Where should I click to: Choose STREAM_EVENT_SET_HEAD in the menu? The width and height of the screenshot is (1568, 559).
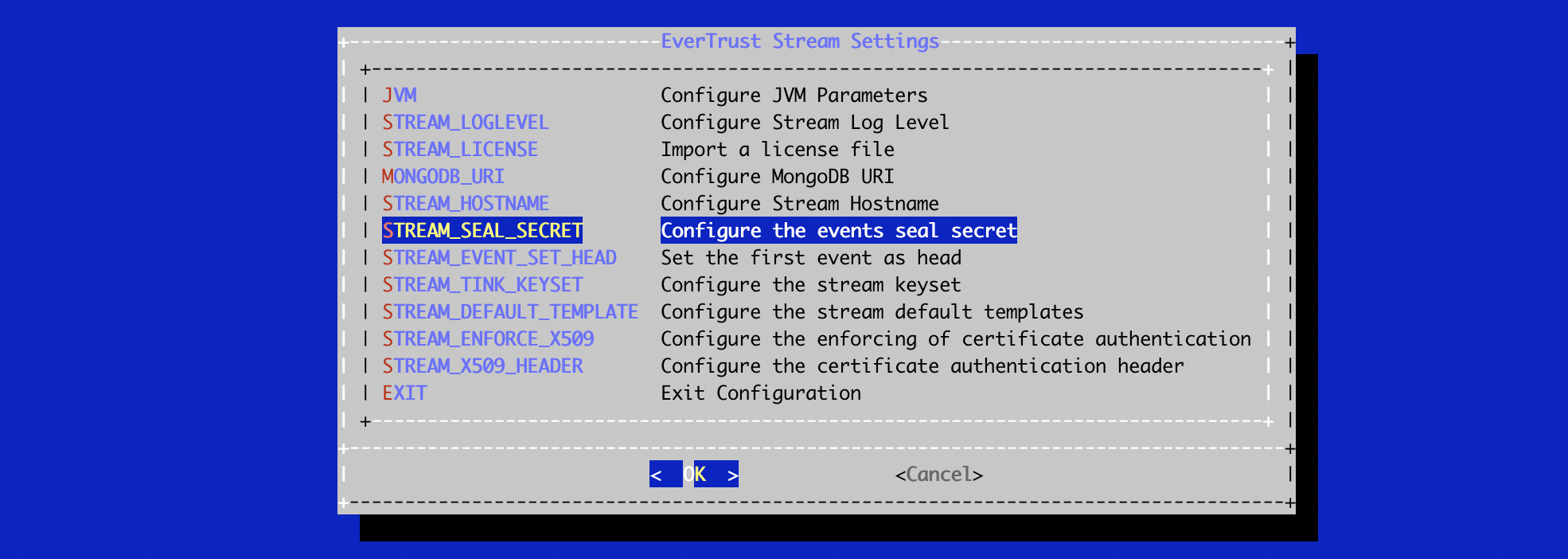click(x=499, y=258)
